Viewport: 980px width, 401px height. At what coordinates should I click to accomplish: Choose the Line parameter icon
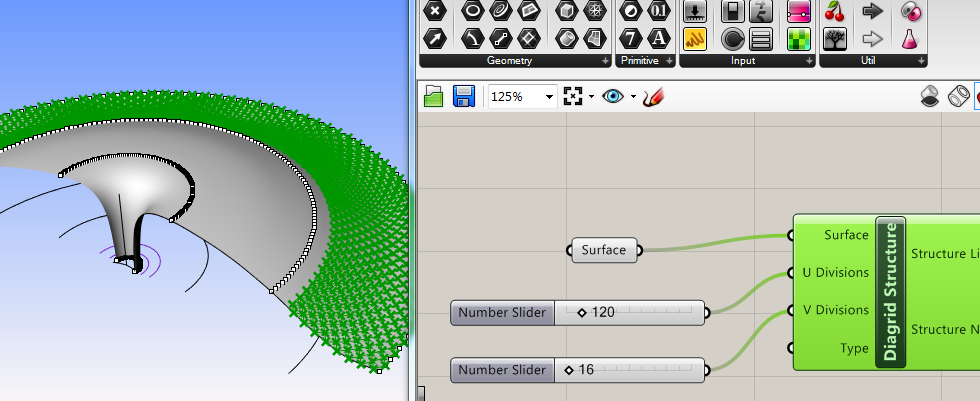coord(501,39)
